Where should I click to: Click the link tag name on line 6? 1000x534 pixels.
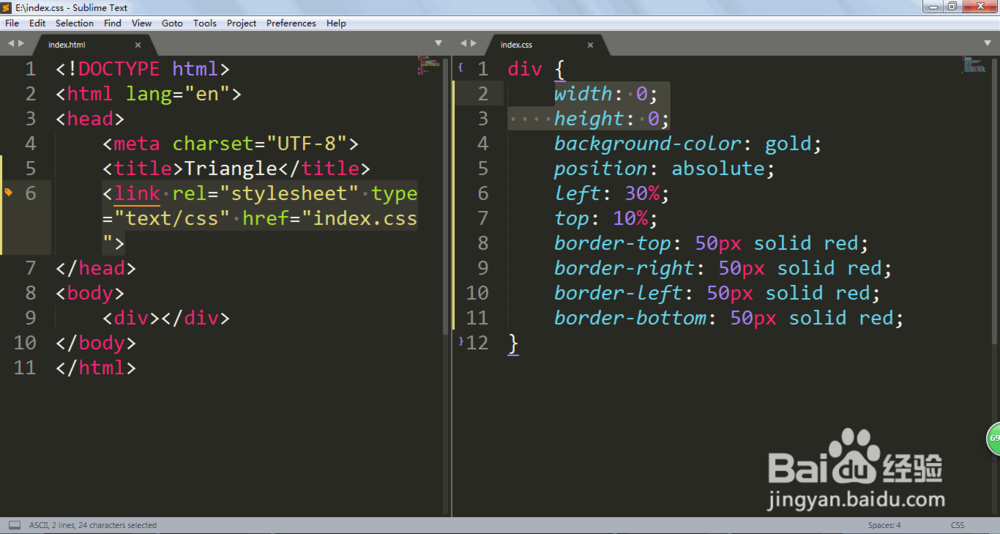[137, 193]
